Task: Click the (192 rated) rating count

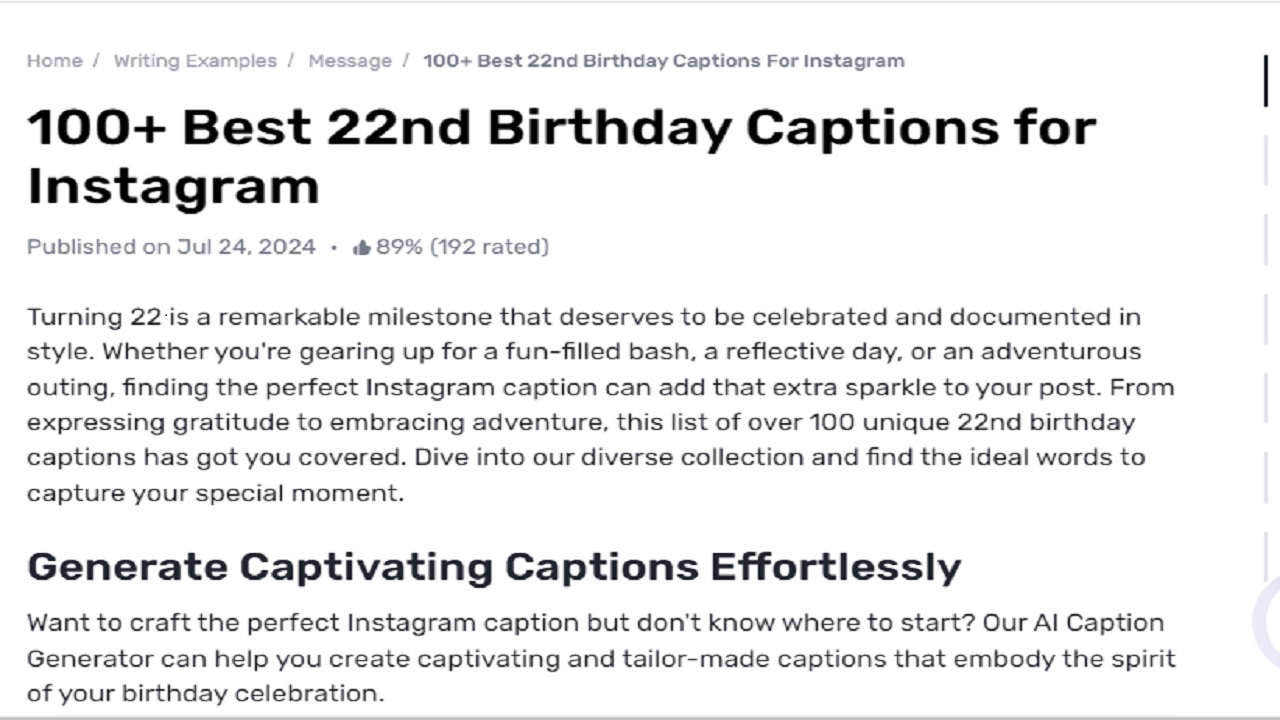Action: pyautogui.click(x=489, y=246)
